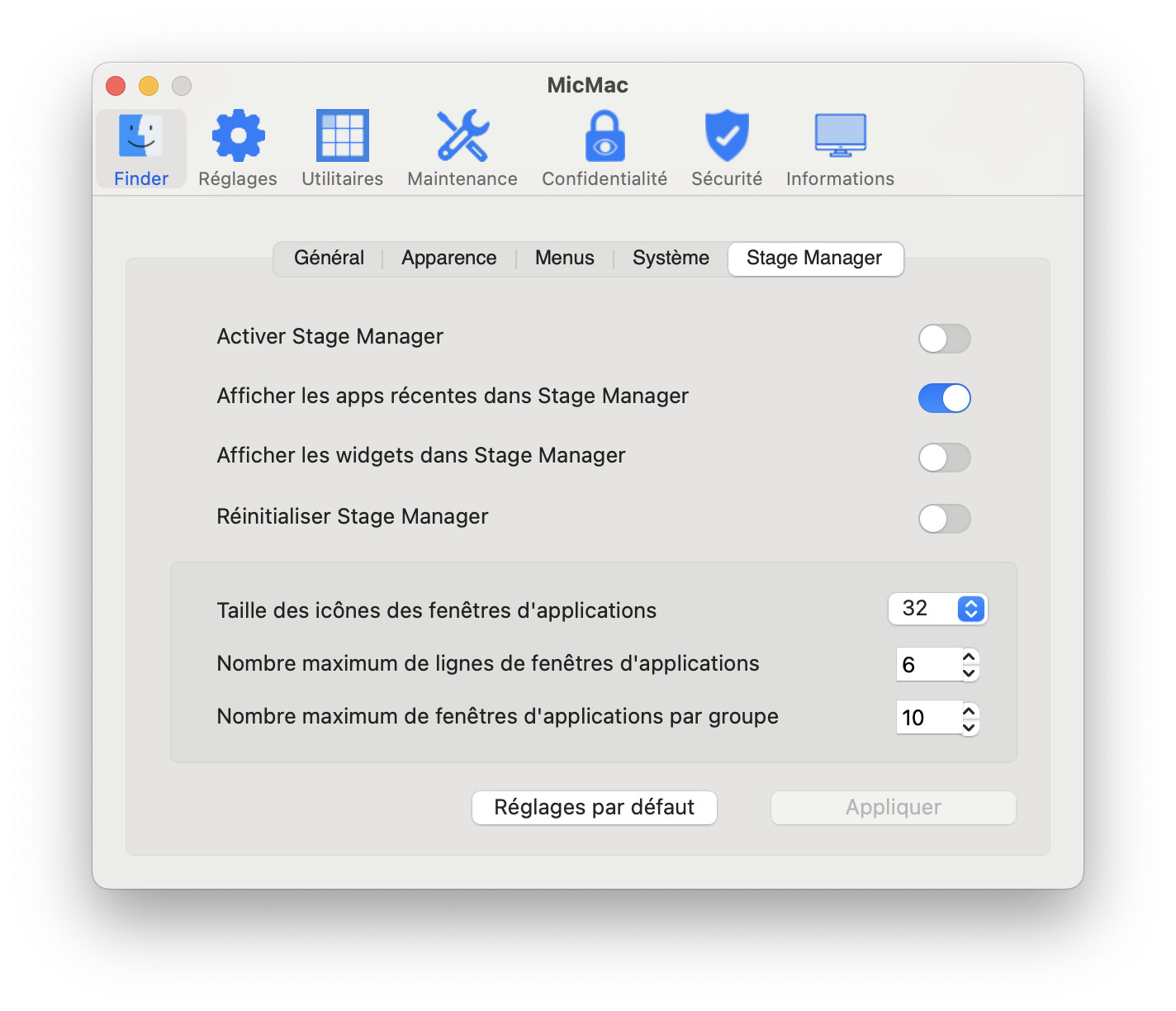The height and width of the screenshot is (1011, 1176).
Task: Open the icon size dropdown showing 32
Action: coord(937,609)
